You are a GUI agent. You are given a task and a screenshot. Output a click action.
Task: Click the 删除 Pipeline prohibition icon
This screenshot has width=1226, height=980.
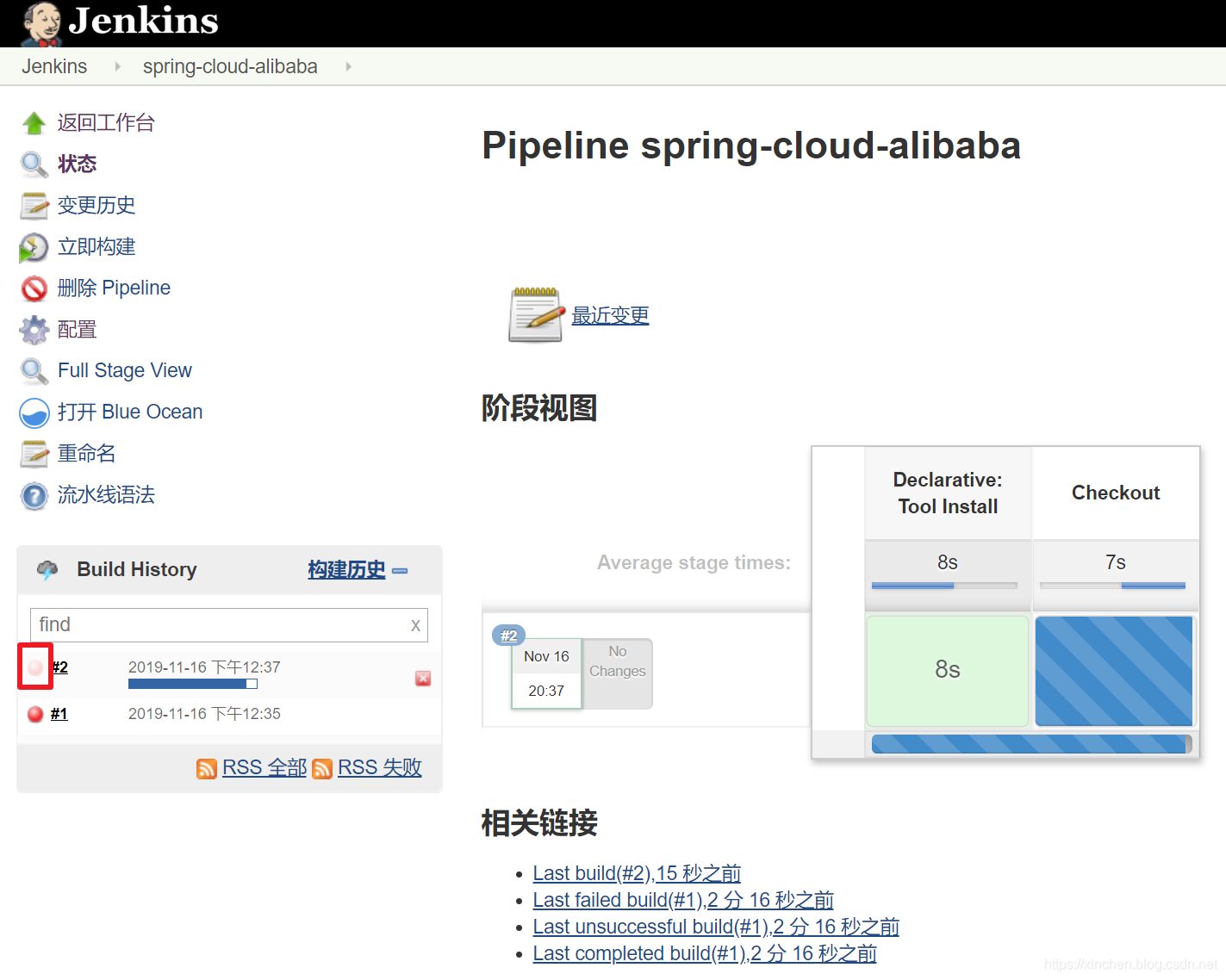(34, 288)
